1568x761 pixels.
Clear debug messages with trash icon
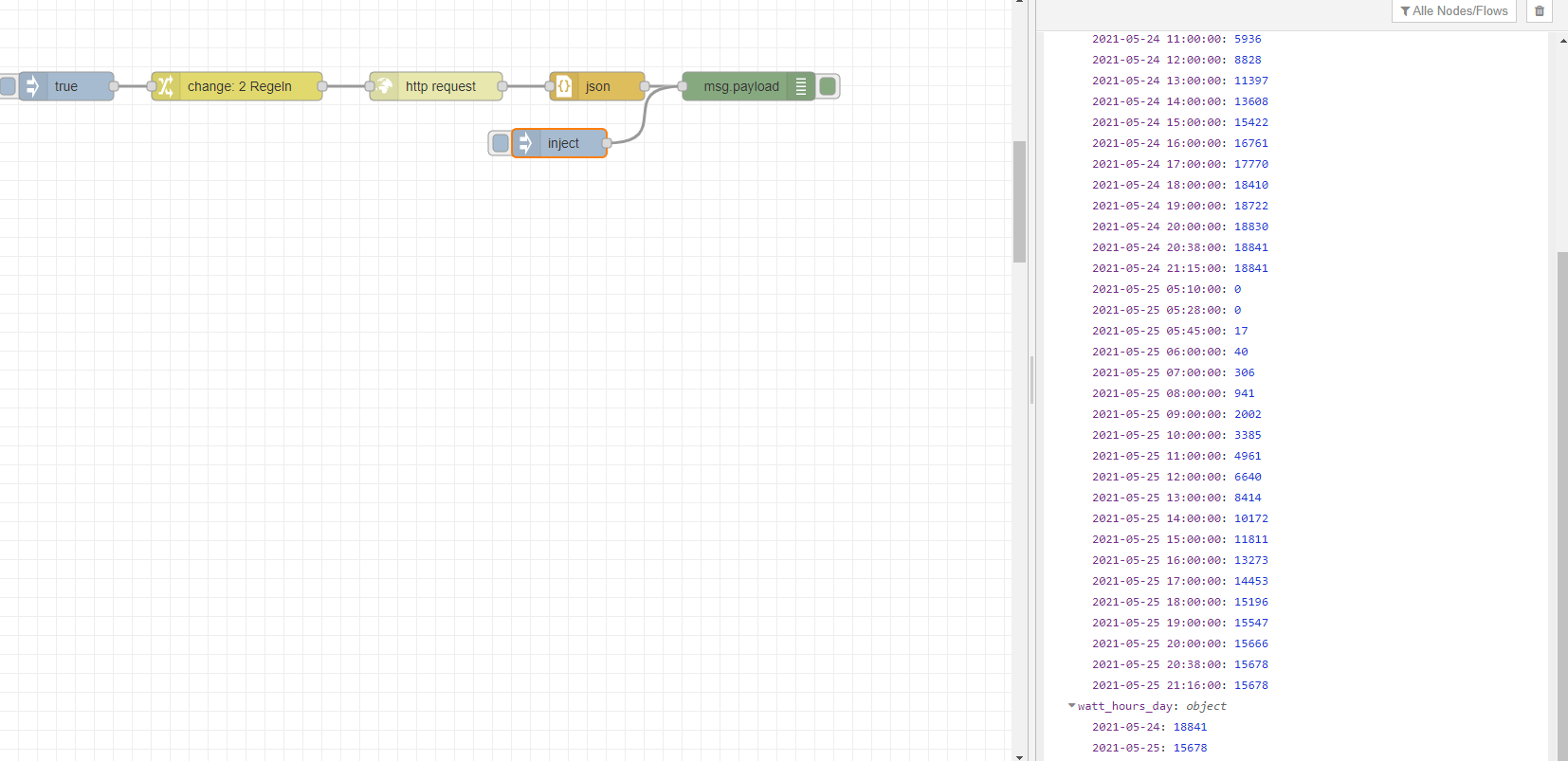tap(1540, 11)
